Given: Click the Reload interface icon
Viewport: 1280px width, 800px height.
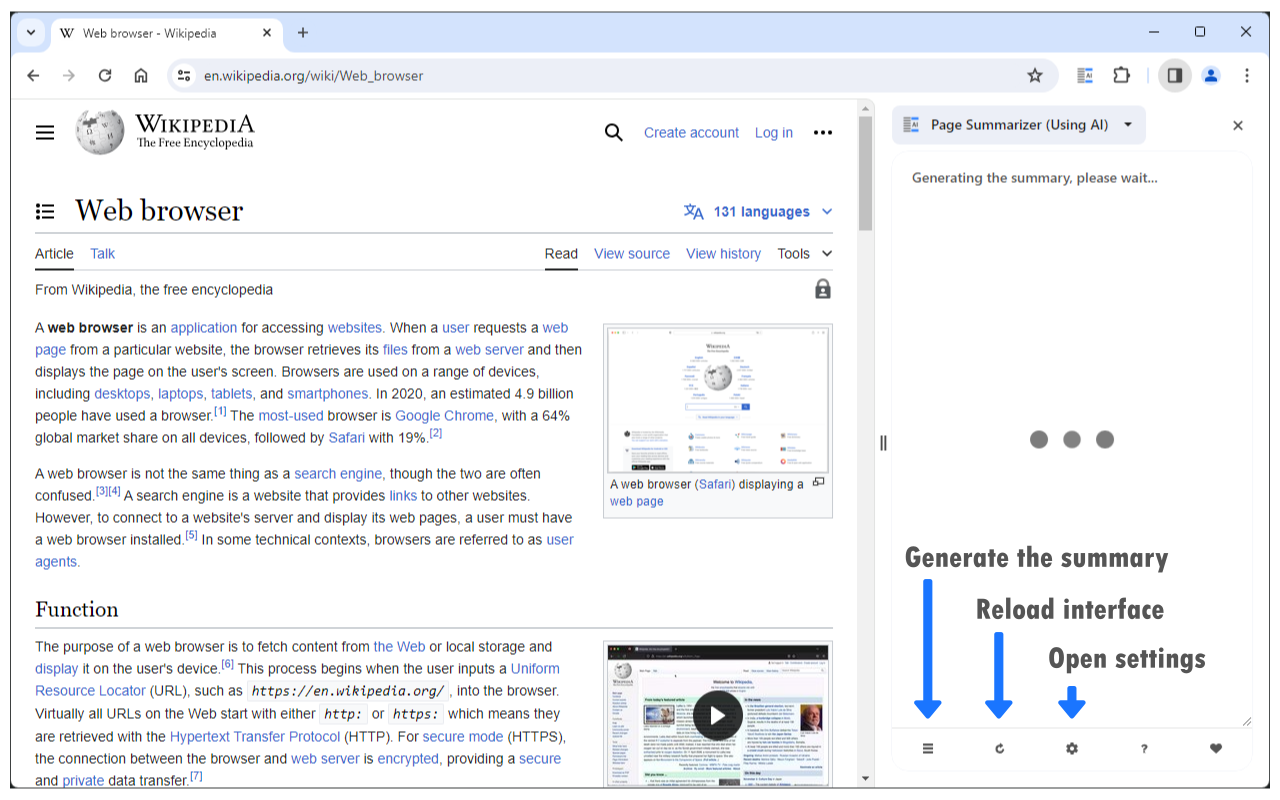Looking at the screenshot, I should click(x=1000, y=748).
